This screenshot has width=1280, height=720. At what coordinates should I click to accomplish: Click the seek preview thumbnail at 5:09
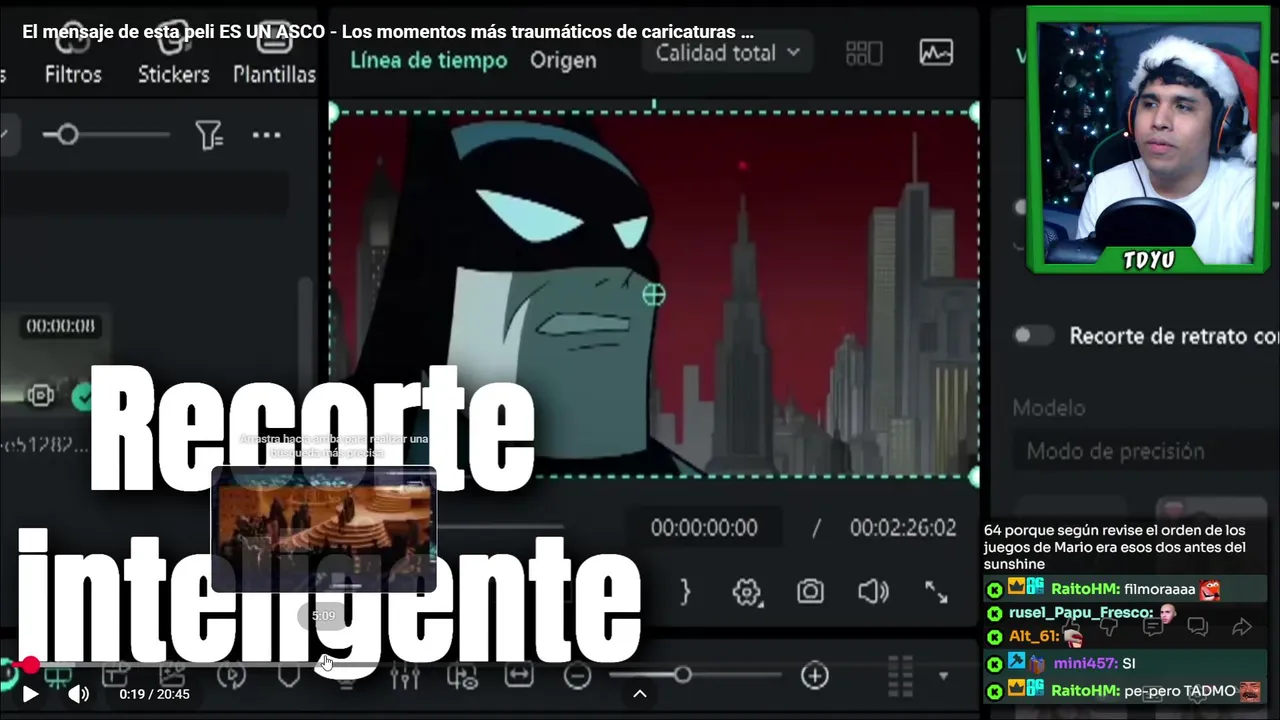pyautogui.click(x=324, y=529)
